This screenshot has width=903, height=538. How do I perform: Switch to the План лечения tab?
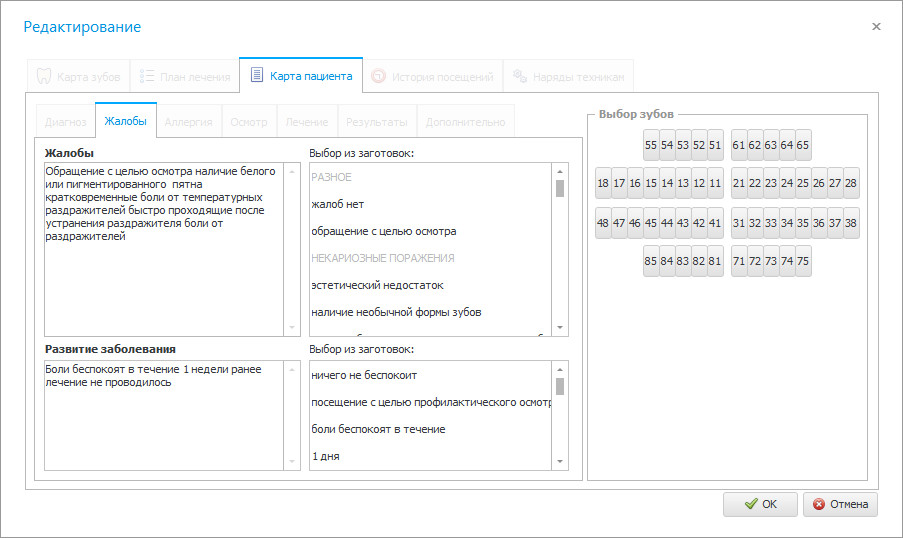coord(185,76)
